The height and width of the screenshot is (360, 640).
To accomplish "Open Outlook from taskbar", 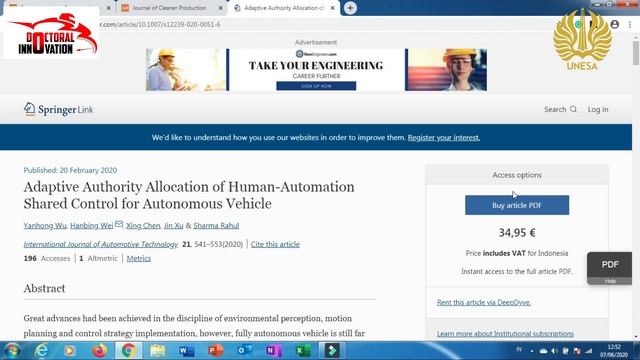I will click(244, 351).
